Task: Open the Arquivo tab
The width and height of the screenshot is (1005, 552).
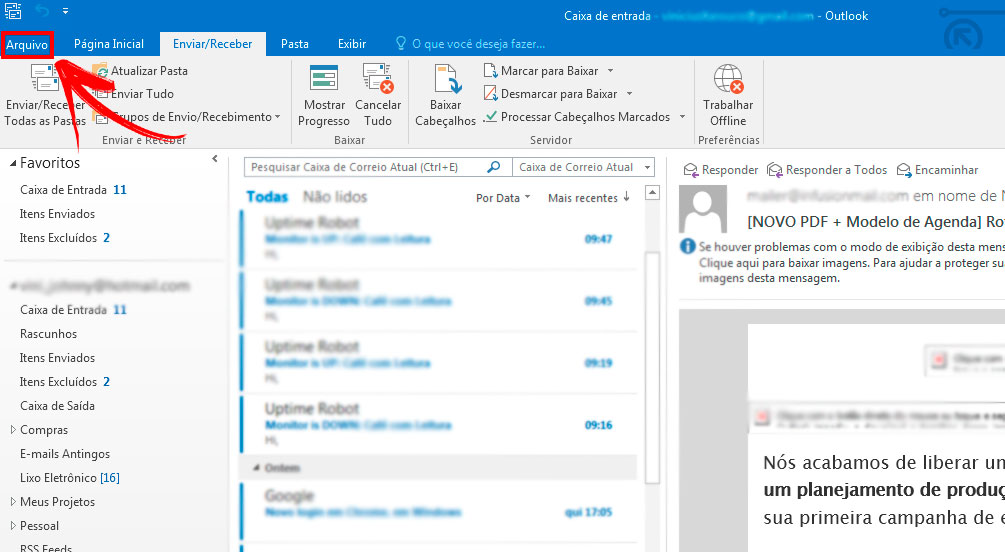Action: (27, 44)
